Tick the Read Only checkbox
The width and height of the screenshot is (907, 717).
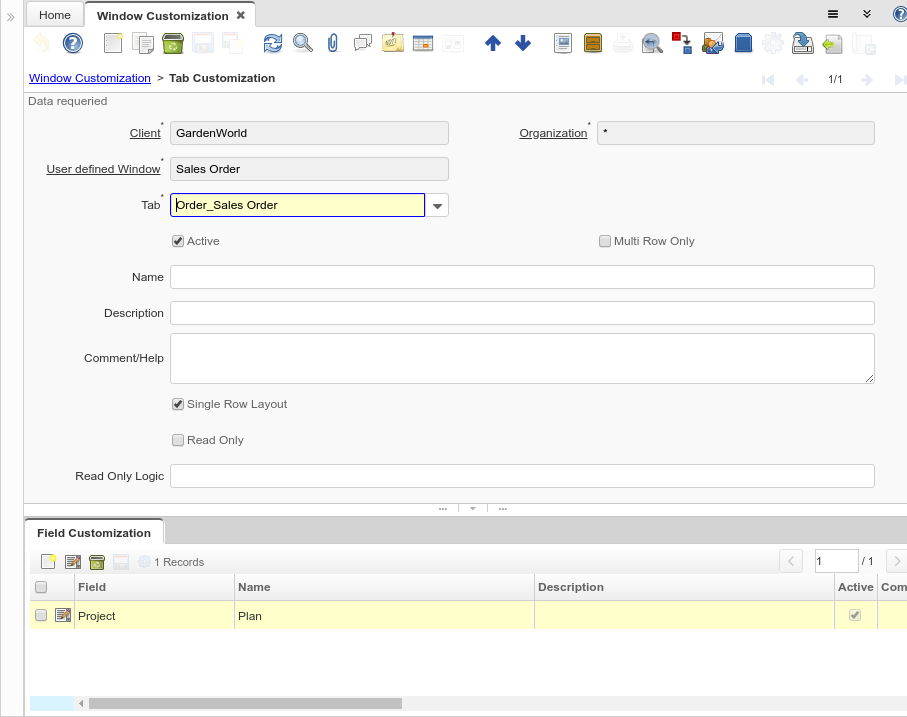tap(178, 440)
